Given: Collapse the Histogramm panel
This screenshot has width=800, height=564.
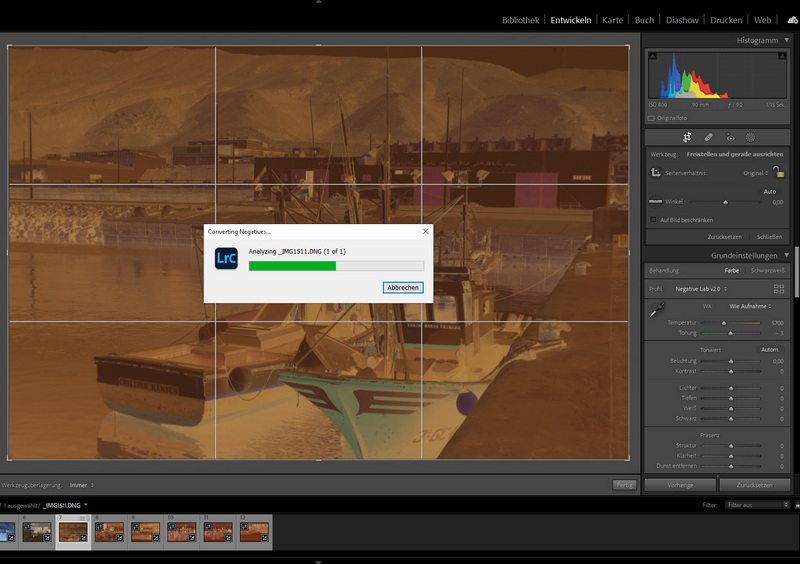Looking at the screenshot, I should [786, 40].
